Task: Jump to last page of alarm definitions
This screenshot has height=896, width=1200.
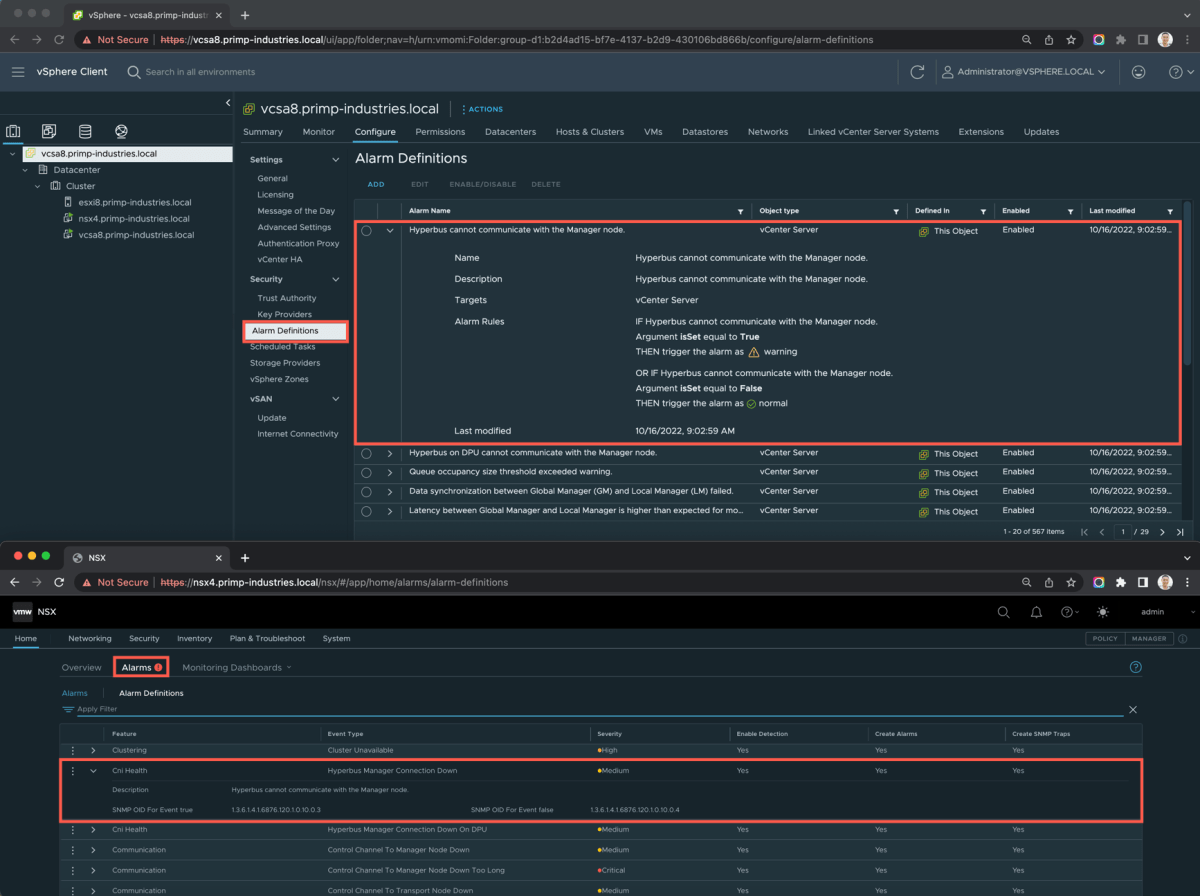Action: [1180, 532]
